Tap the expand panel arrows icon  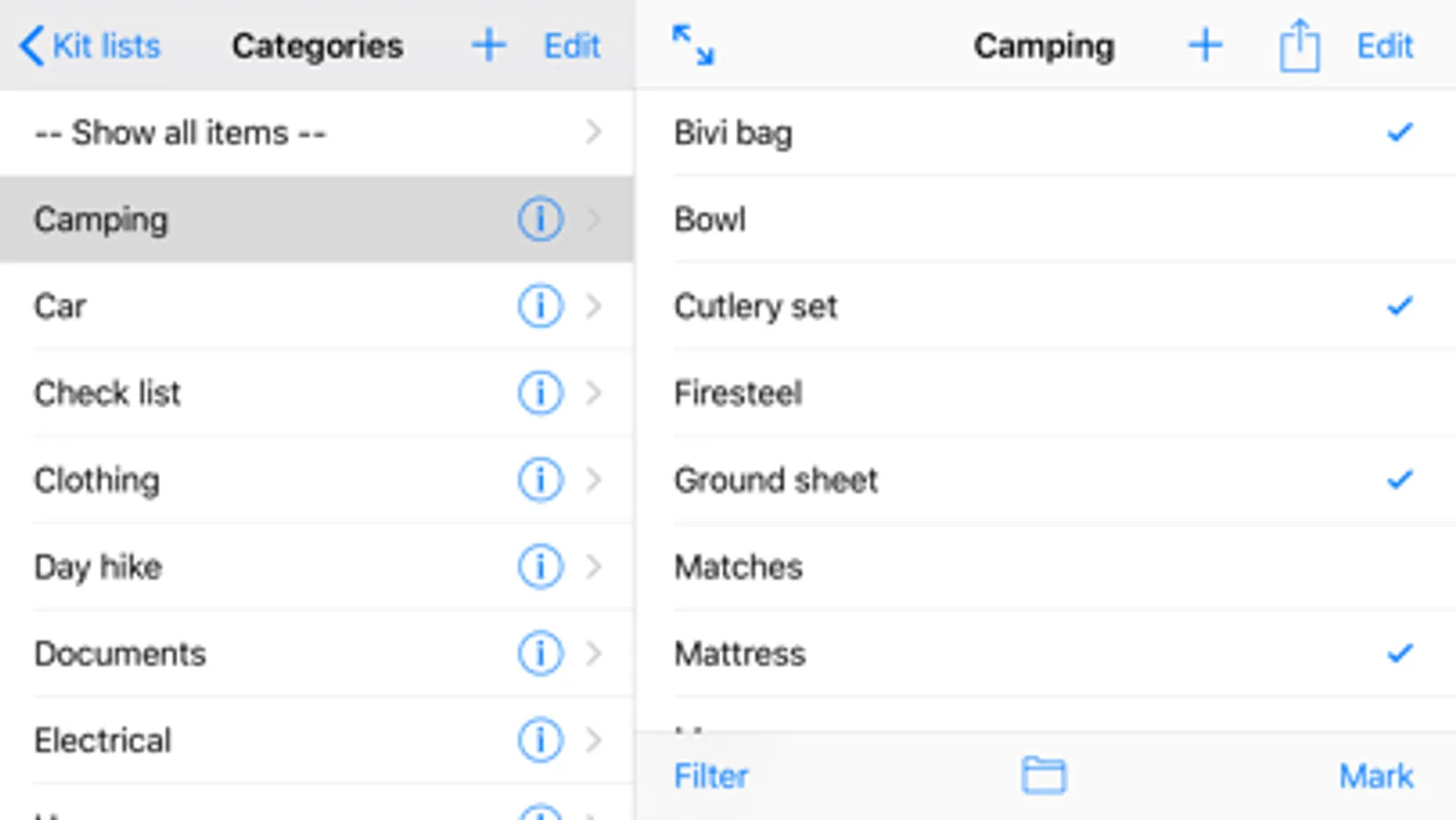(x=693, y=46)
